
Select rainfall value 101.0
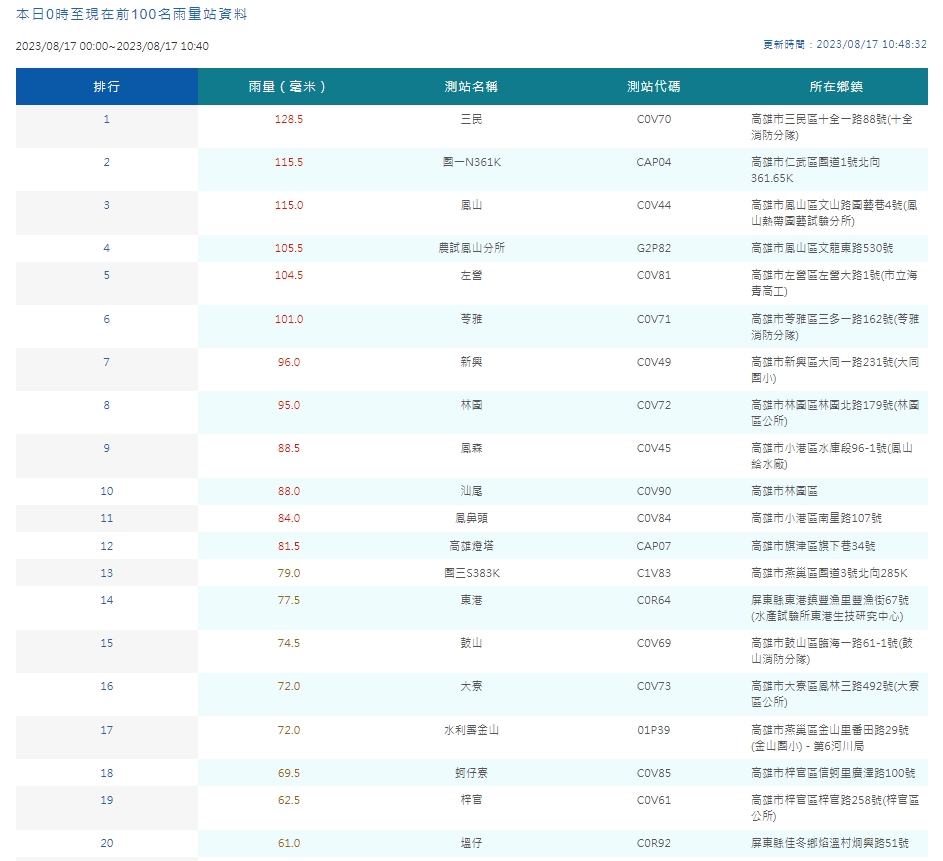(289, 319)
